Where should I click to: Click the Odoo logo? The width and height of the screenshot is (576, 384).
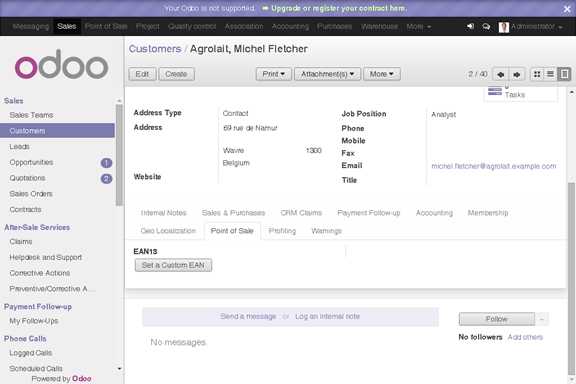pyautogui.click(x=61, y=64)
